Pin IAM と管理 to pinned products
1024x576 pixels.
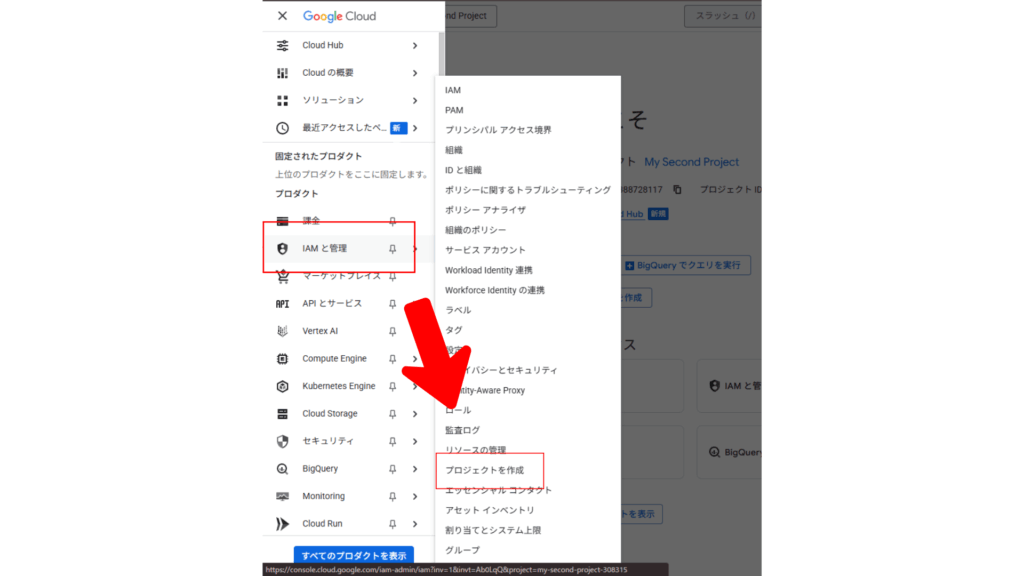(x=392, y=249)
